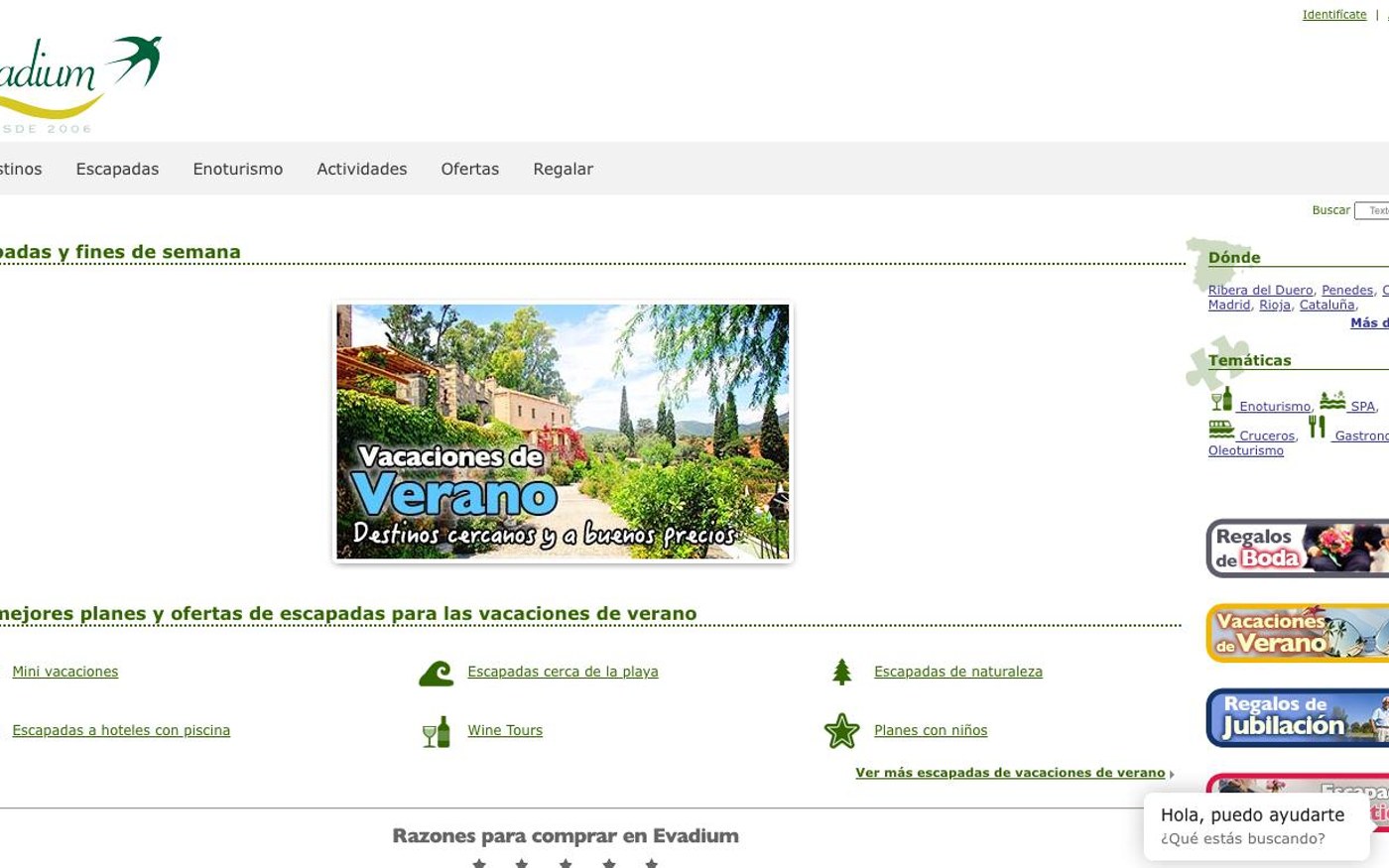Open the Escapadas menu
Screen dimensions: 1389x868
(117, 169)
